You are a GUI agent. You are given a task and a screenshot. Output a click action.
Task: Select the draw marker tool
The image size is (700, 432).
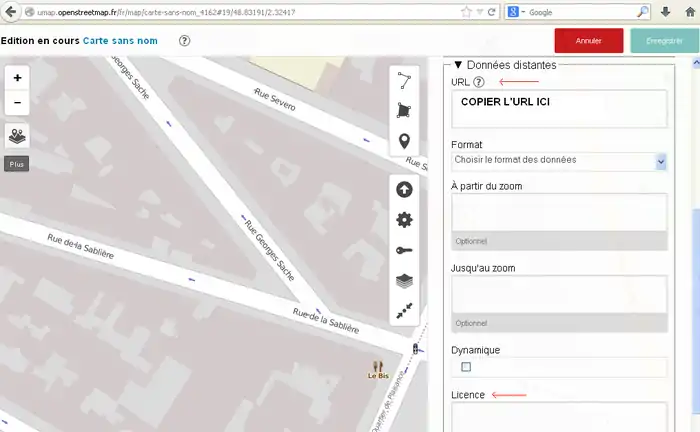[404, 141]
